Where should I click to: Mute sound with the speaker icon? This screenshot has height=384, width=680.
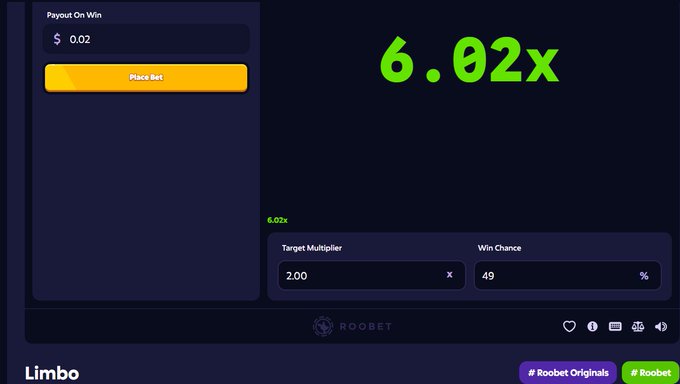(x=661, y=326)
